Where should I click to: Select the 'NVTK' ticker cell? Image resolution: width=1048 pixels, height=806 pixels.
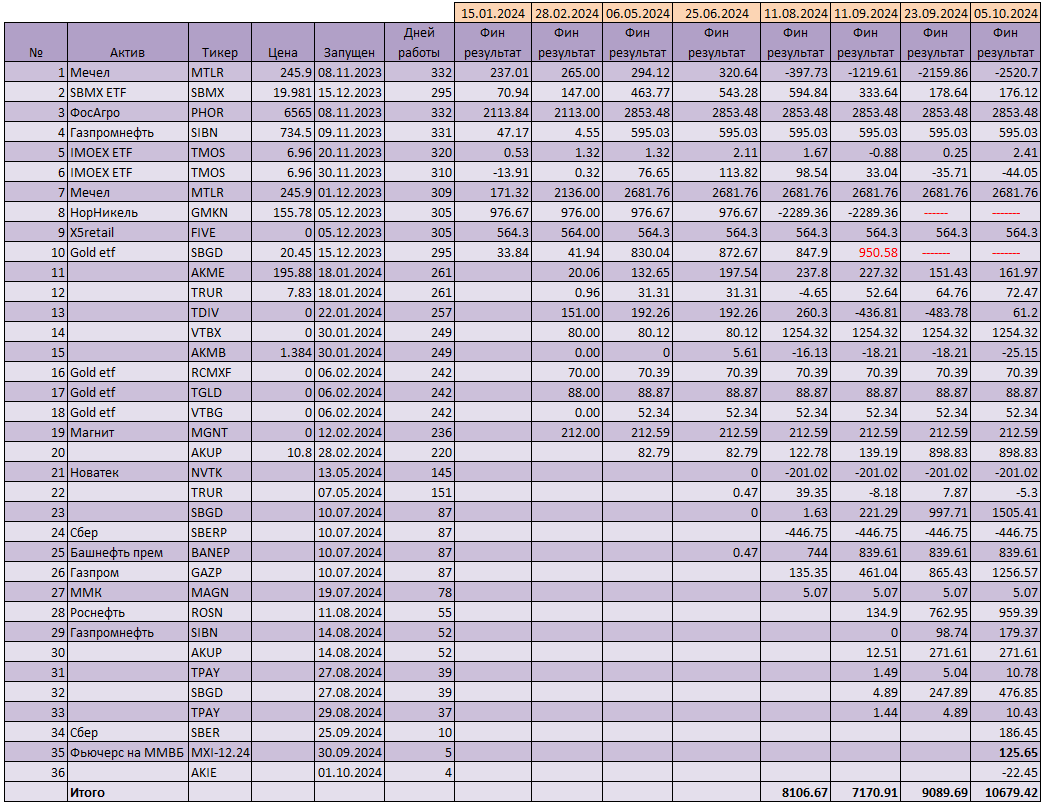[x=220, y=473]
